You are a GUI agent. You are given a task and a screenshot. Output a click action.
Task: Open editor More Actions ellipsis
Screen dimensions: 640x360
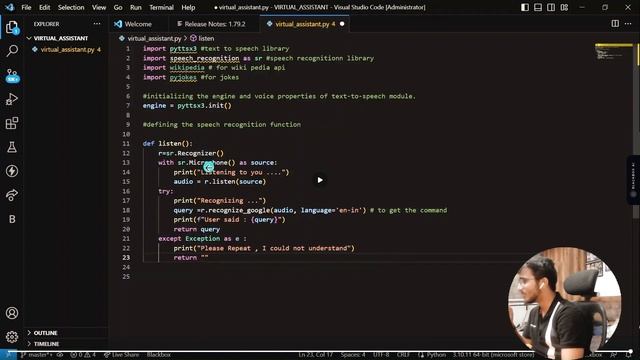[x=628, y=24]
